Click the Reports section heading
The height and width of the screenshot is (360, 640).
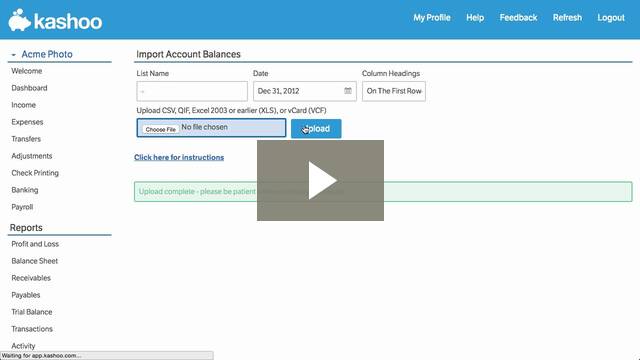(x=26, y=228)
